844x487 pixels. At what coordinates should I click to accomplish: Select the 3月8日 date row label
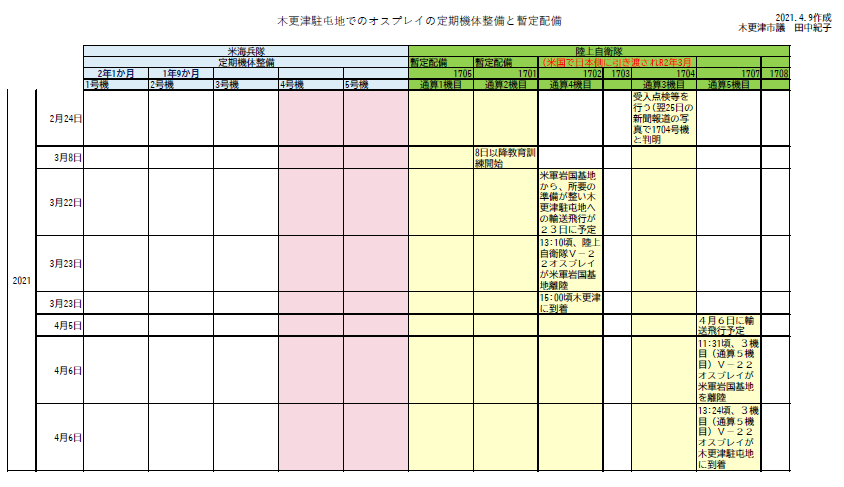tap(68, 158)
